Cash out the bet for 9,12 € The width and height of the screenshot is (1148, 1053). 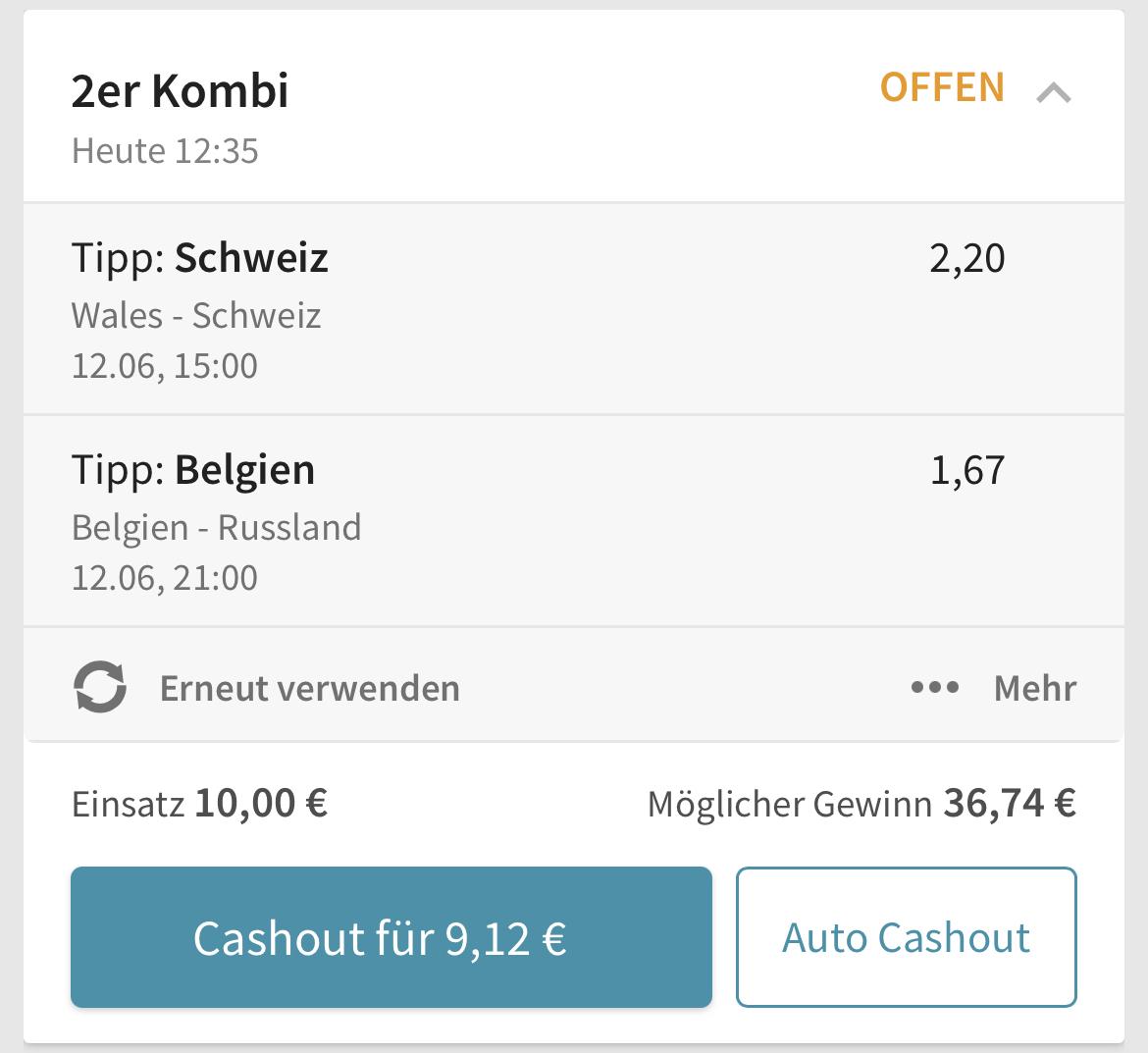point(391,937)
